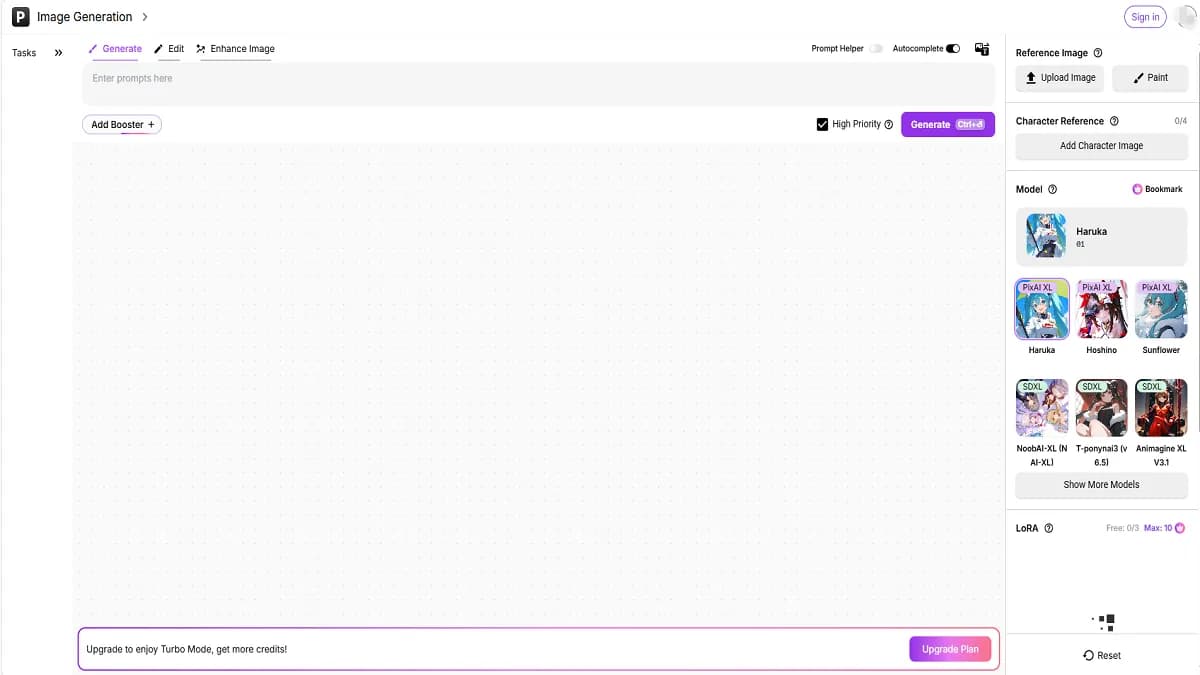Switch to the Enhance Image tab
Viewport: 1200px width, 675px height.
(235, 49)
